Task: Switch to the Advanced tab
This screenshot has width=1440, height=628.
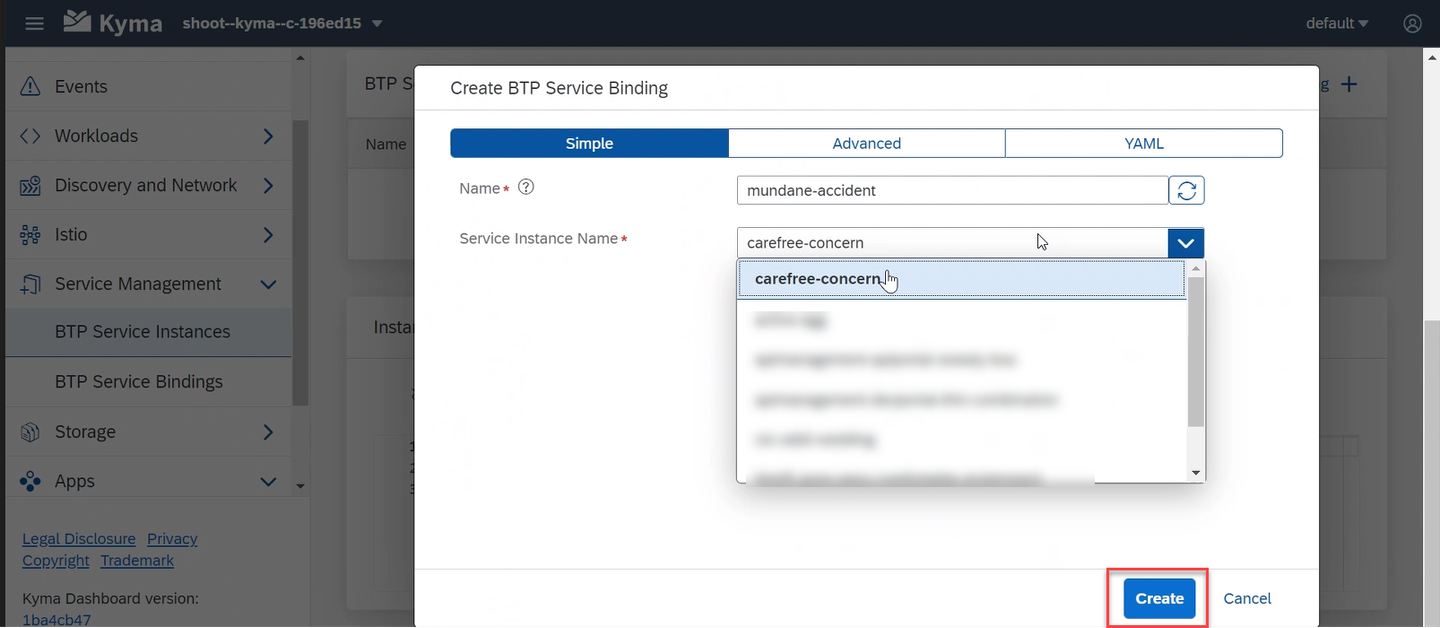Action: (867, 143)
